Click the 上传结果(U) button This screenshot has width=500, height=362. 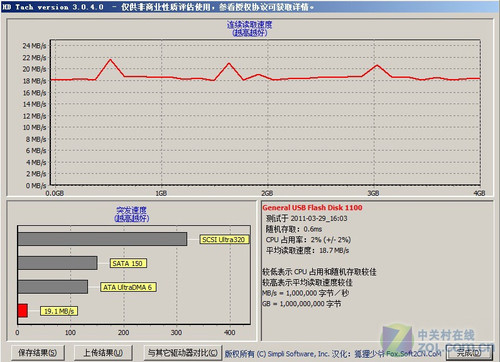[x=103, y=353]
